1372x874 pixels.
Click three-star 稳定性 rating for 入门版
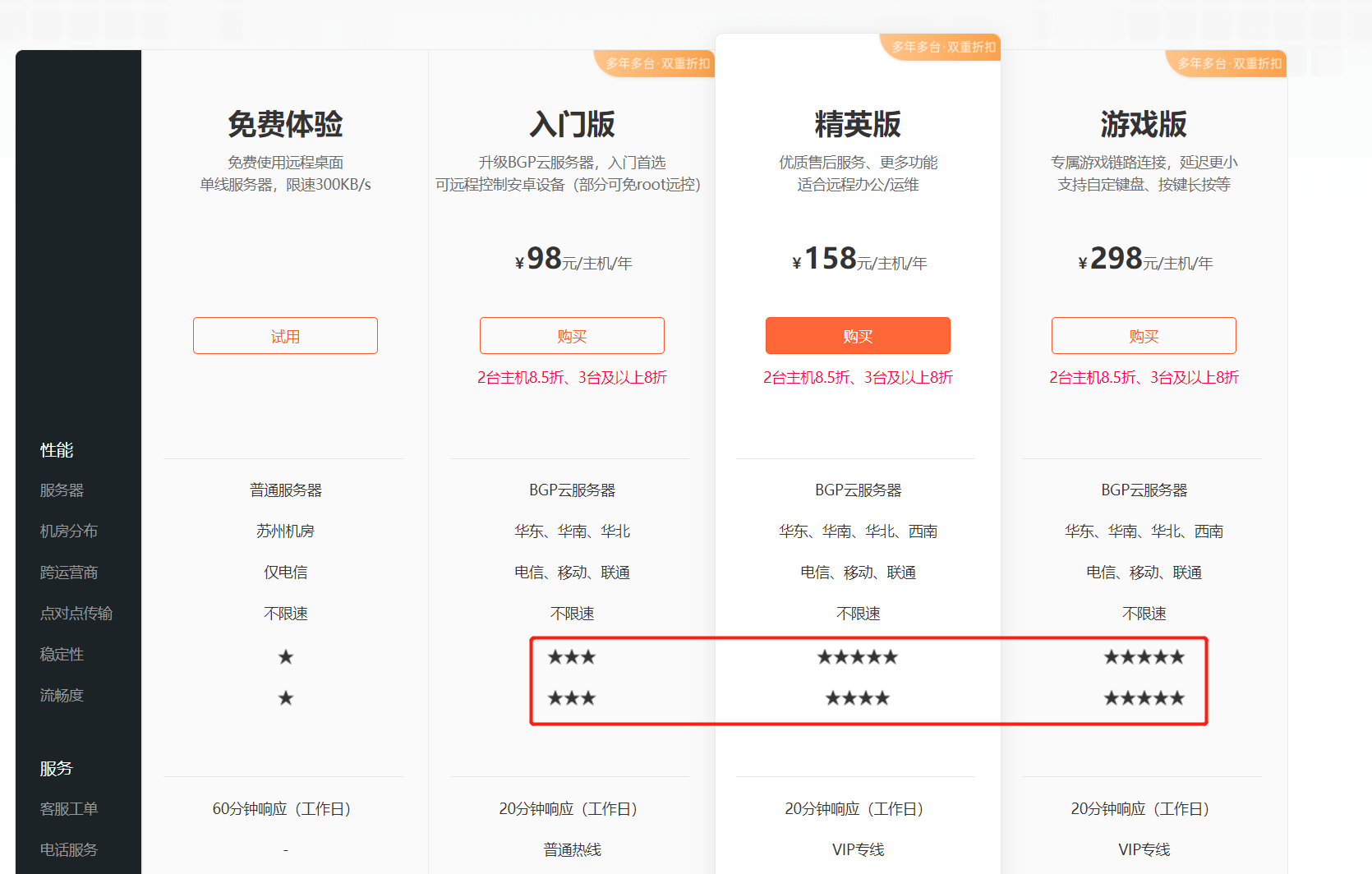(x=572, y=656)
